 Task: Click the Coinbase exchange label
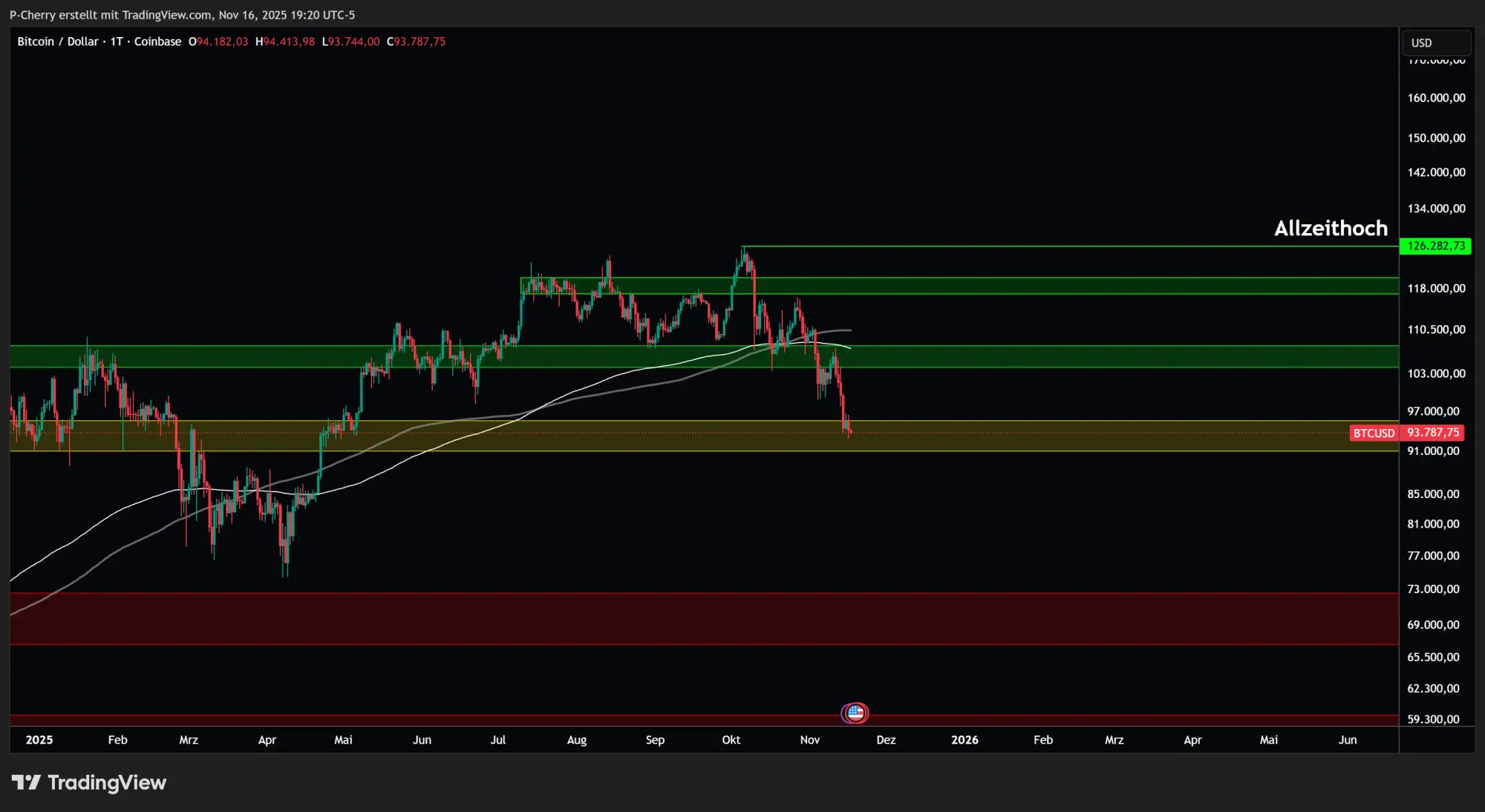point(157,42)
